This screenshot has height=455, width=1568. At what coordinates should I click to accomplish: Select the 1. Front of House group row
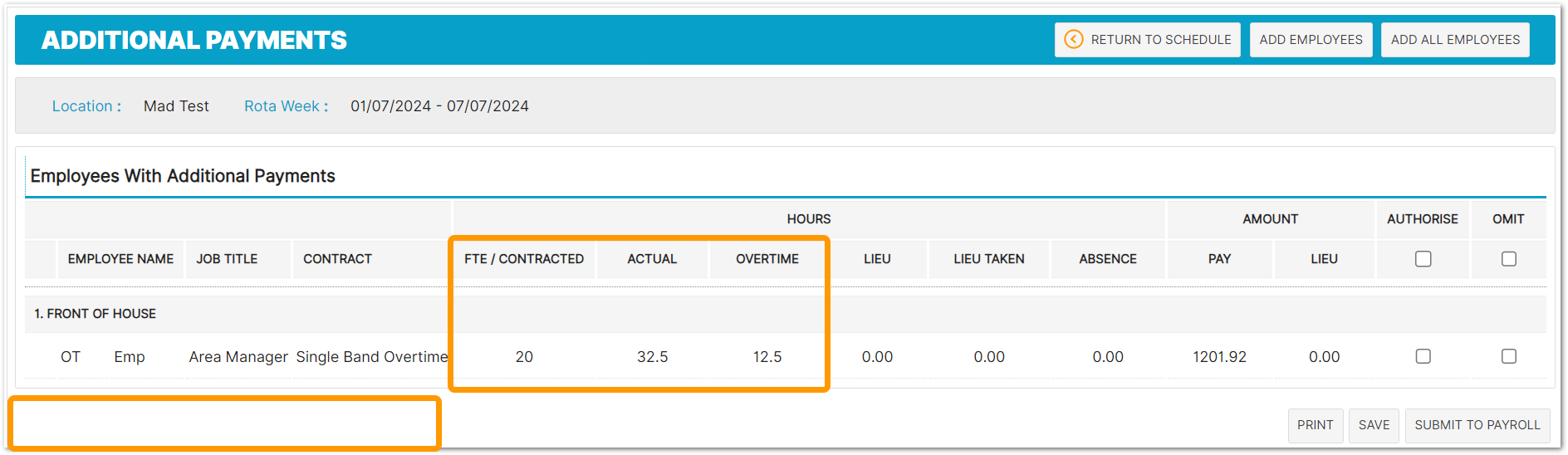95,314
